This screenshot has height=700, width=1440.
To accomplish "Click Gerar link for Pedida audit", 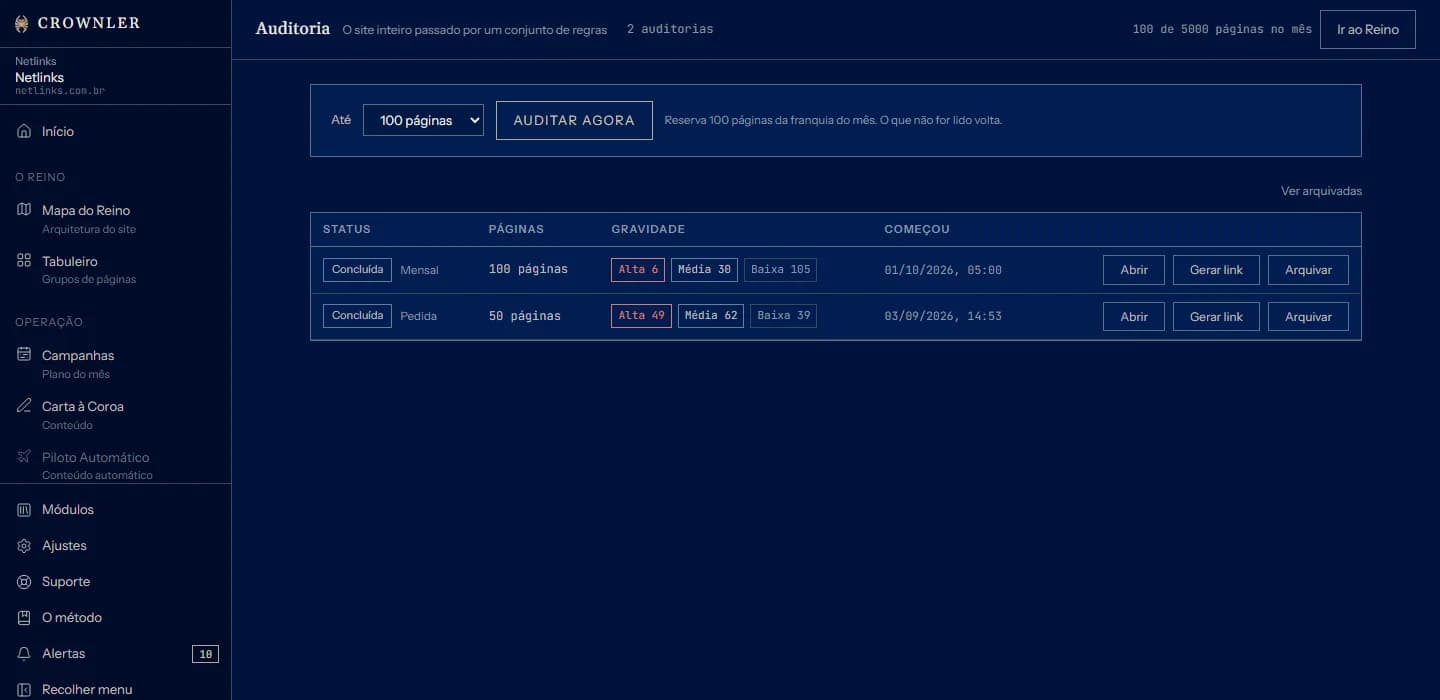I will point(1216,317).
